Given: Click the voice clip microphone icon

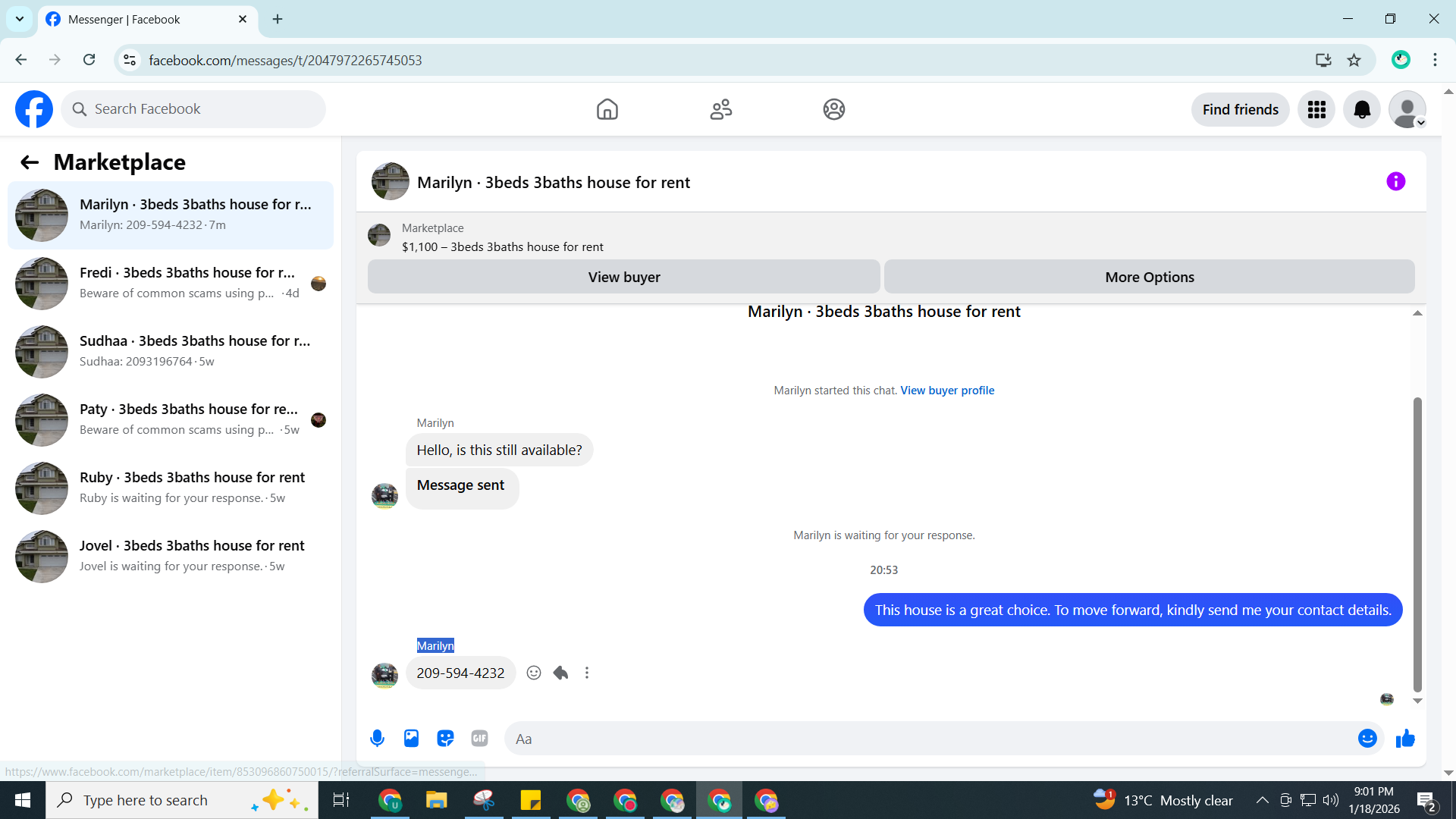Looking at the screenshot, I should pos(377,738).
